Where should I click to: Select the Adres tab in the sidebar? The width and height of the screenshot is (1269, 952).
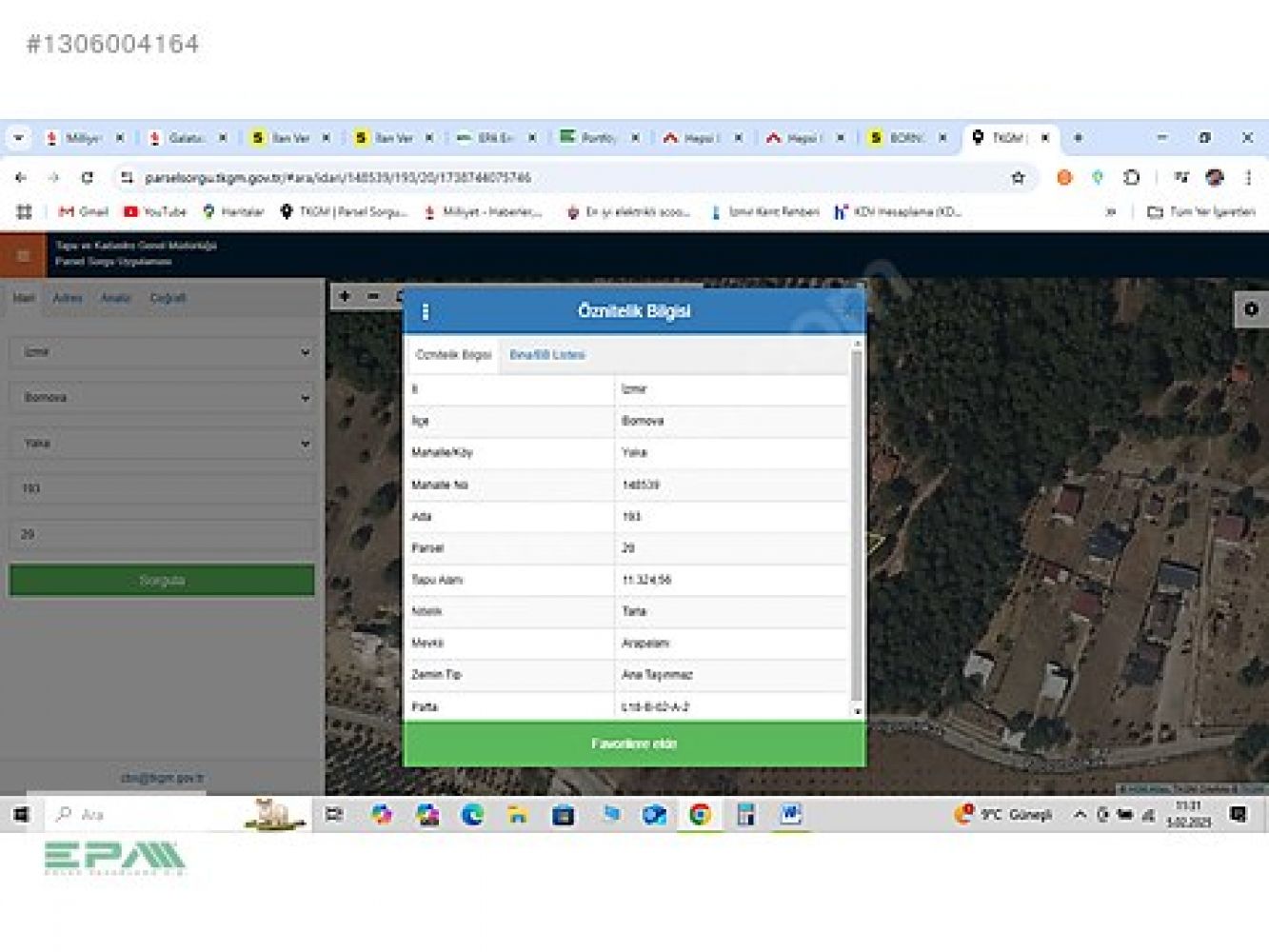68,298
